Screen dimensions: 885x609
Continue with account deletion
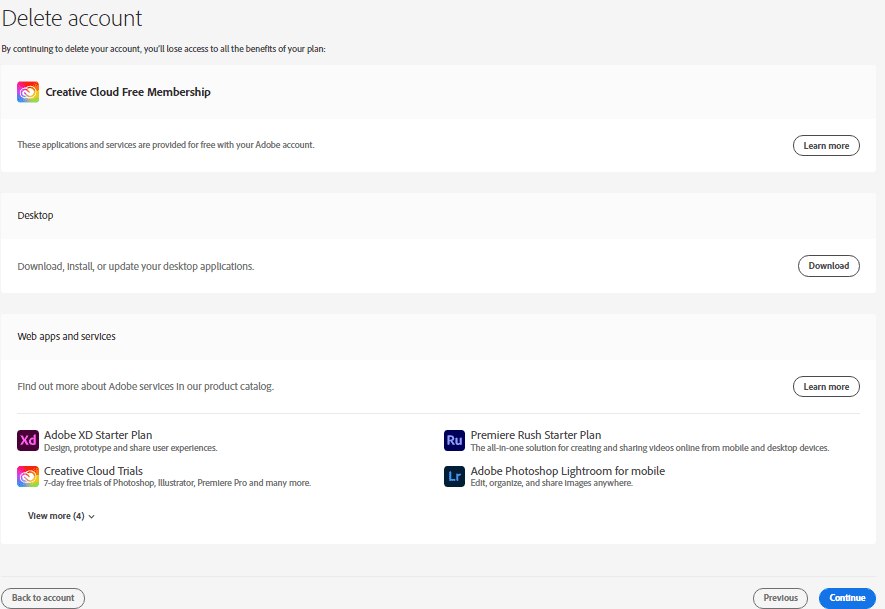pos(847,598)
